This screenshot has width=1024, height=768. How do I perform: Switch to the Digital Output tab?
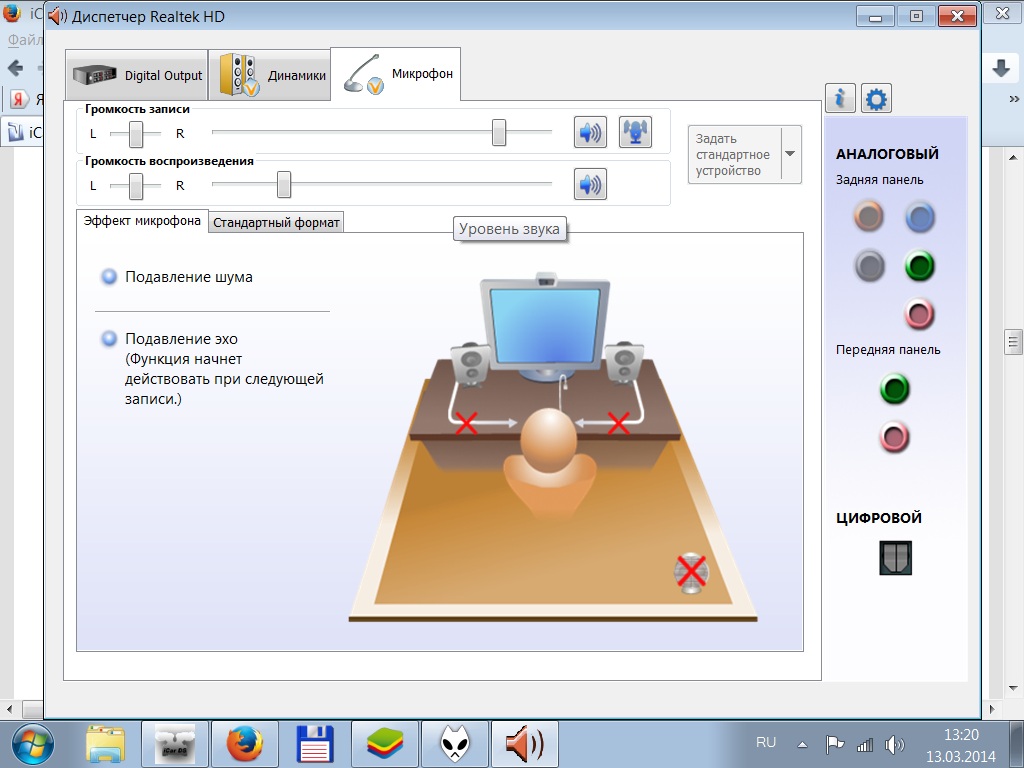pos(136,75)
